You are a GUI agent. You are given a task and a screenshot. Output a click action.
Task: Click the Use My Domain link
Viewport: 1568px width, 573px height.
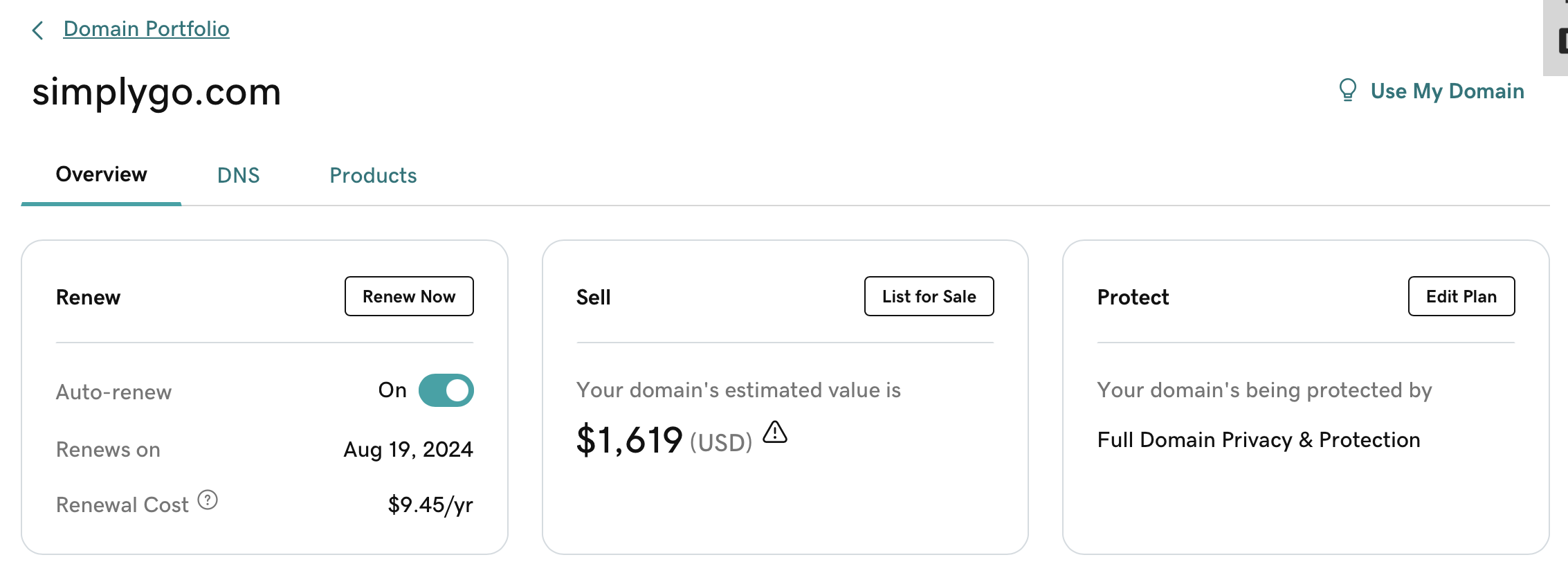[1448, 90]
